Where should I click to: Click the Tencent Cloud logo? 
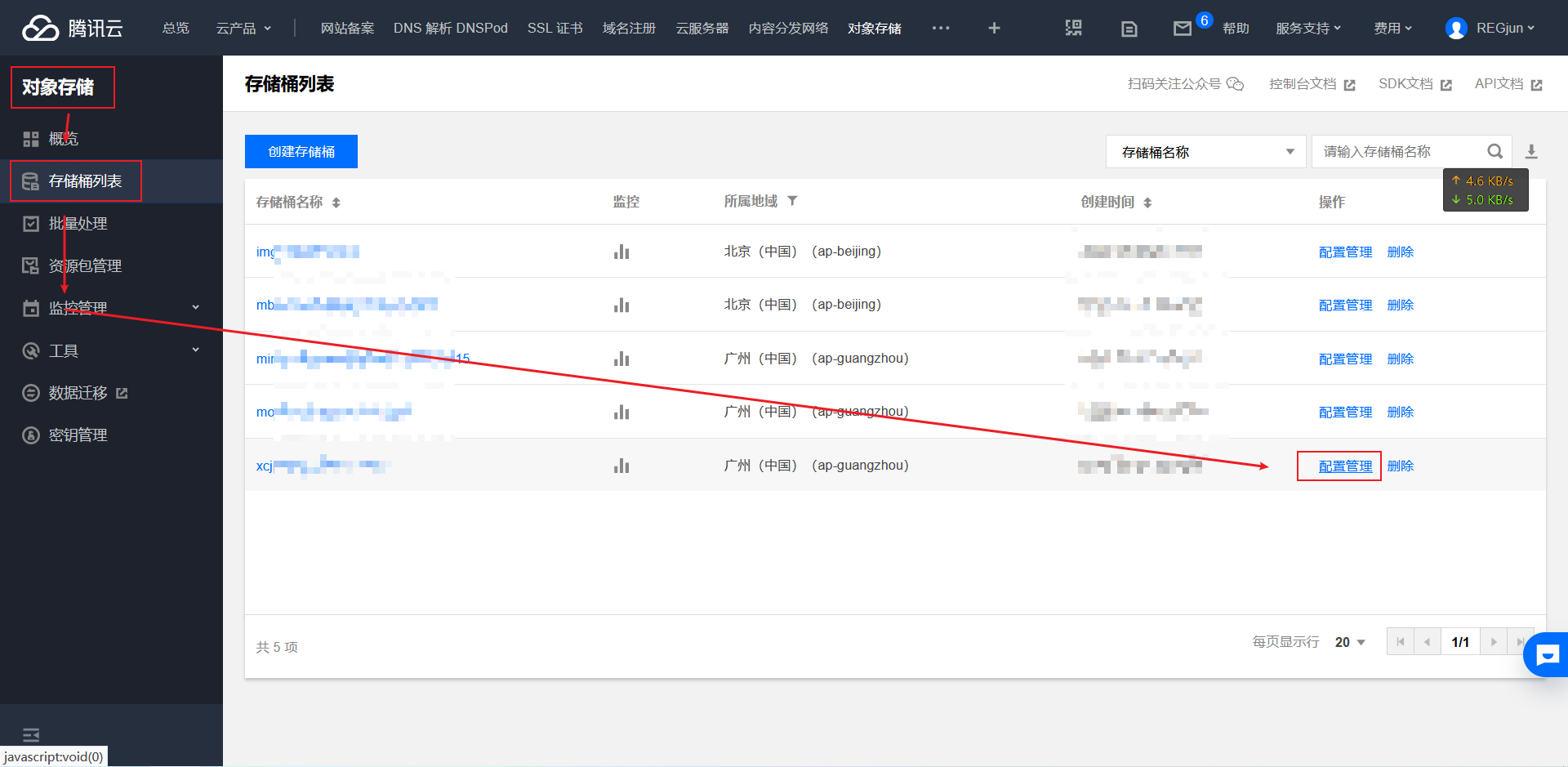point(73,28)
